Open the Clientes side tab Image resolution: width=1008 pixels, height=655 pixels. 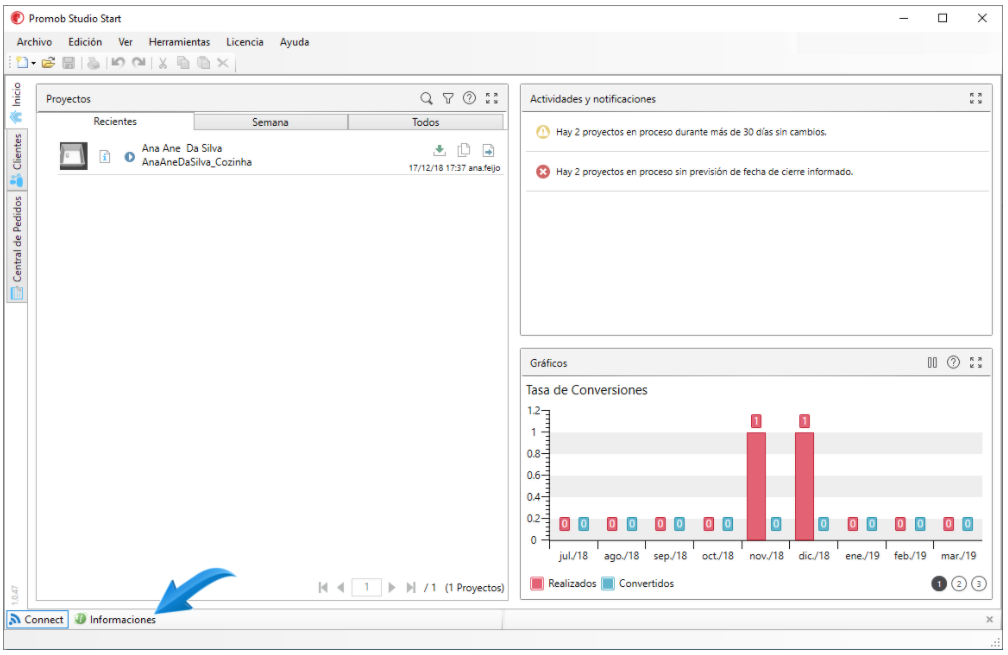coord(16,159)
